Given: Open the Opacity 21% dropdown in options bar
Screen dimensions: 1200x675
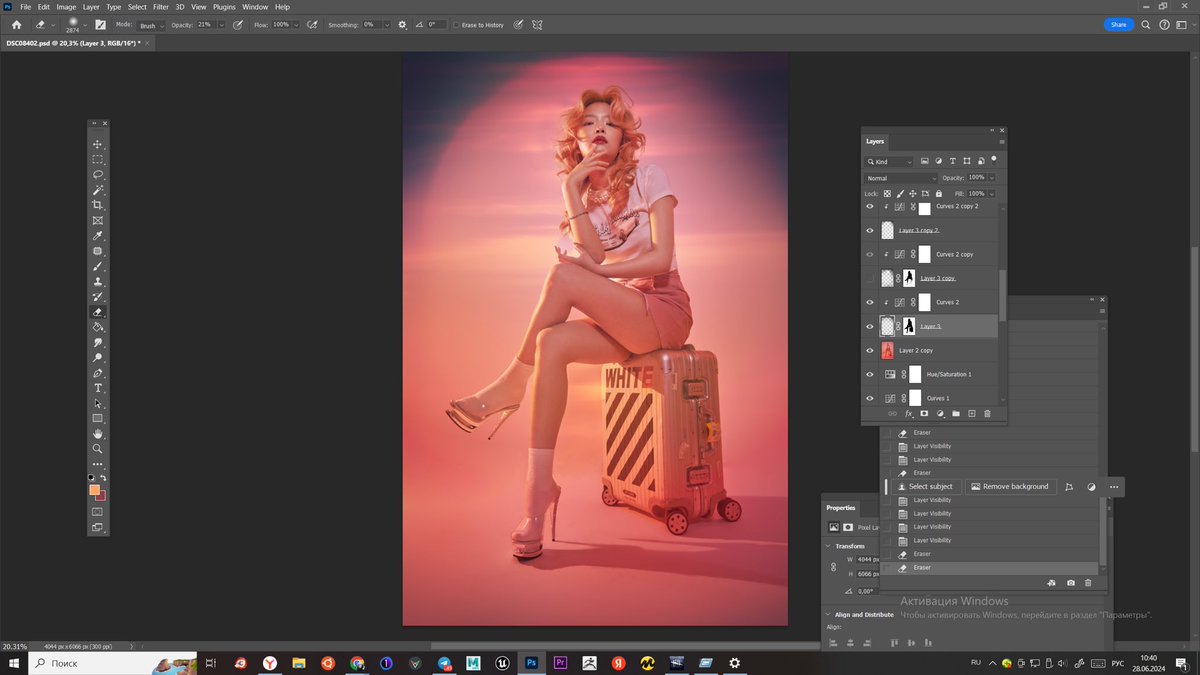Looking at the screenshot, I should tap(221, 24).
